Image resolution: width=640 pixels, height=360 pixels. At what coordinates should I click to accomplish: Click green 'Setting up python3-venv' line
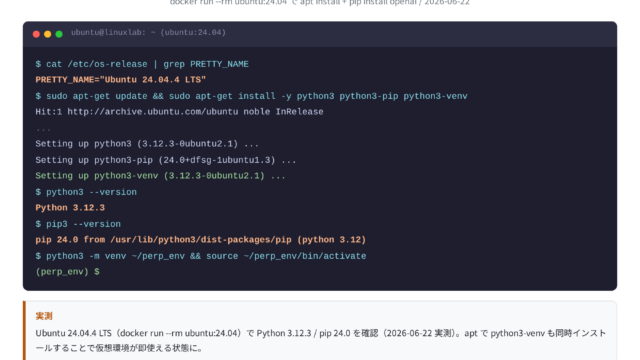tap(160, 176)
